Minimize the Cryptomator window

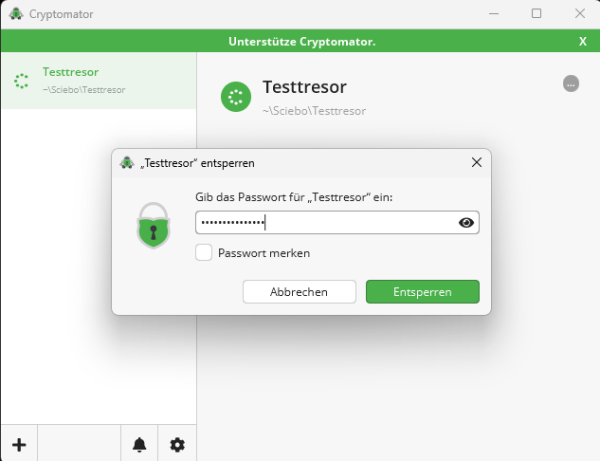pyautogui.click(x=492, y=14)
